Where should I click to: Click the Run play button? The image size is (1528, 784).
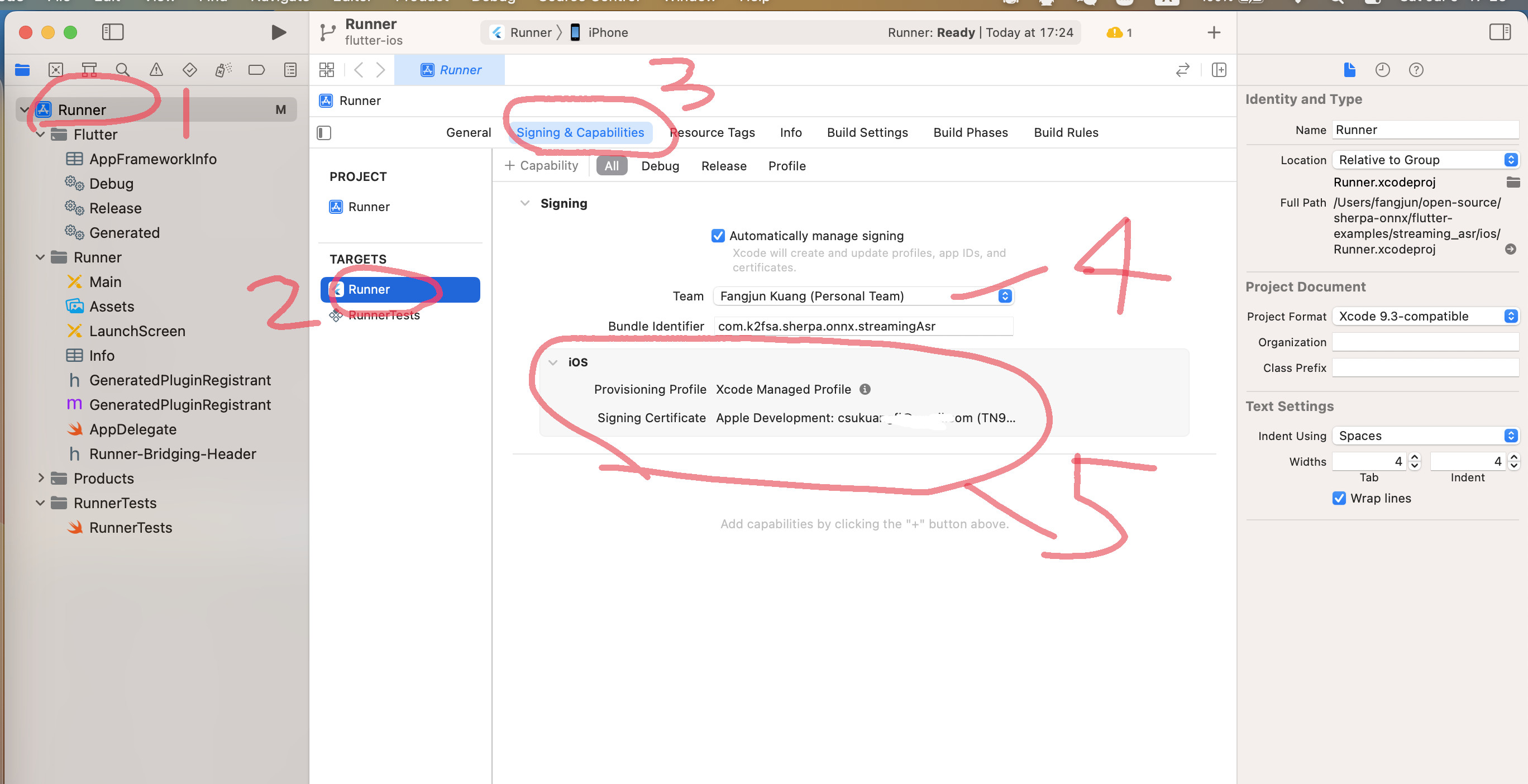pyautogui.click(x=278, y=32)
